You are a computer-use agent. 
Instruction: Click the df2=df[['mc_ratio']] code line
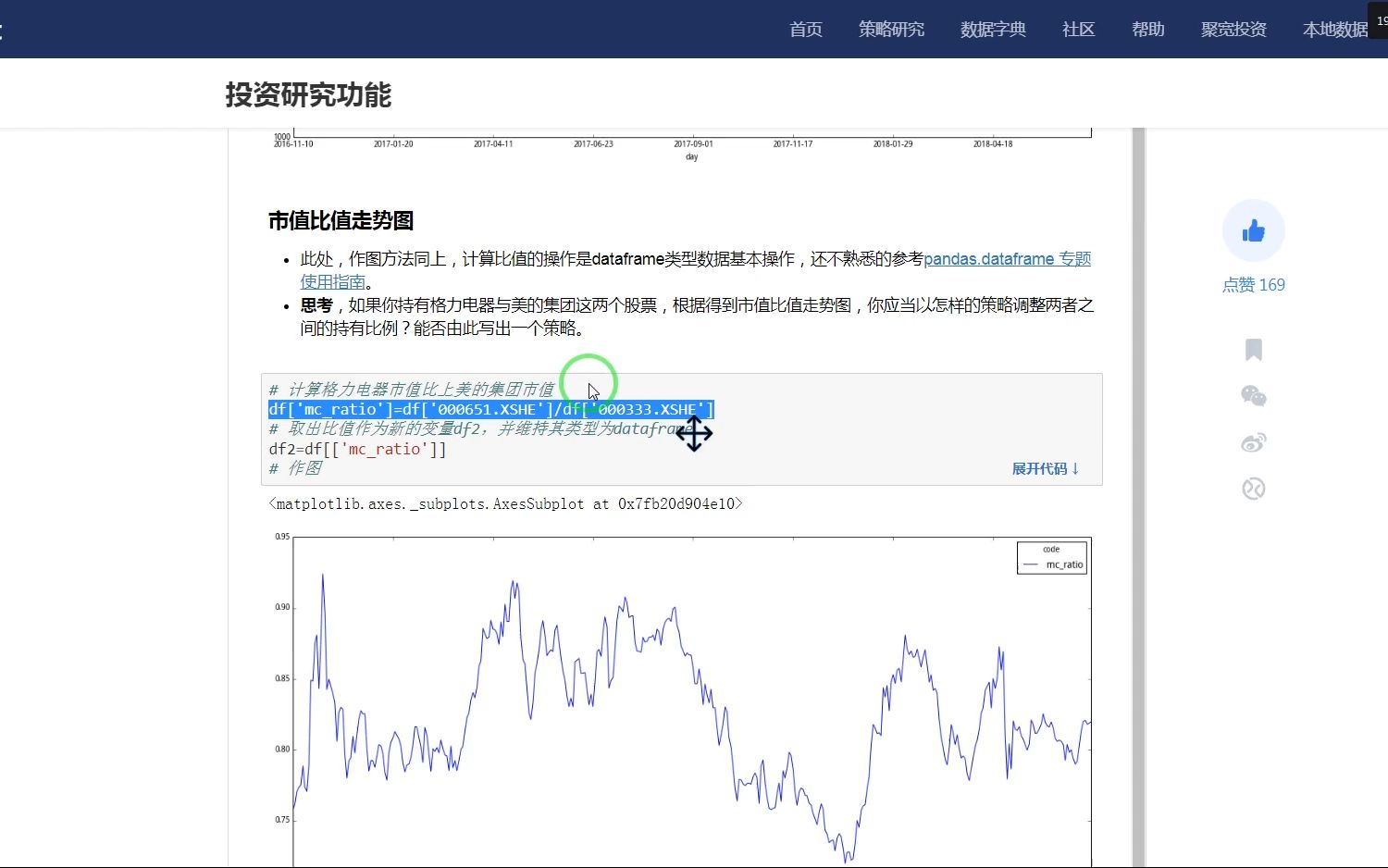click(357, 449)
